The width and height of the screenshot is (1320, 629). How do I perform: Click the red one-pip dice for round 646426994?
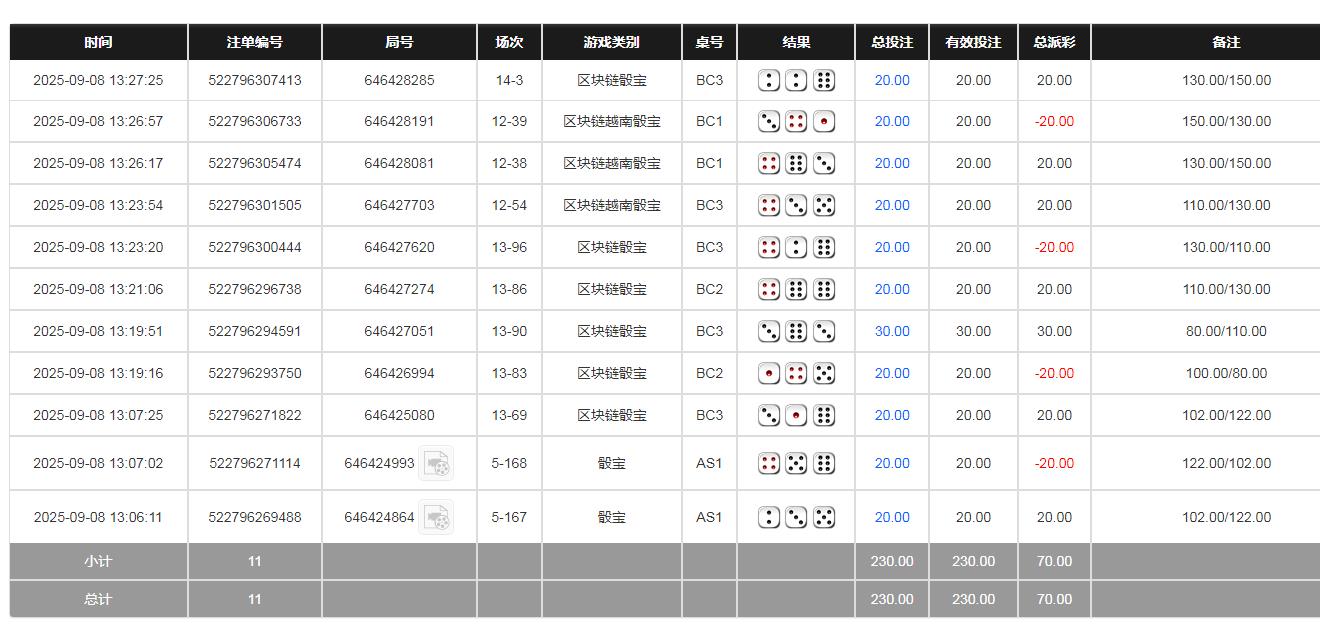tap(769, 373)
